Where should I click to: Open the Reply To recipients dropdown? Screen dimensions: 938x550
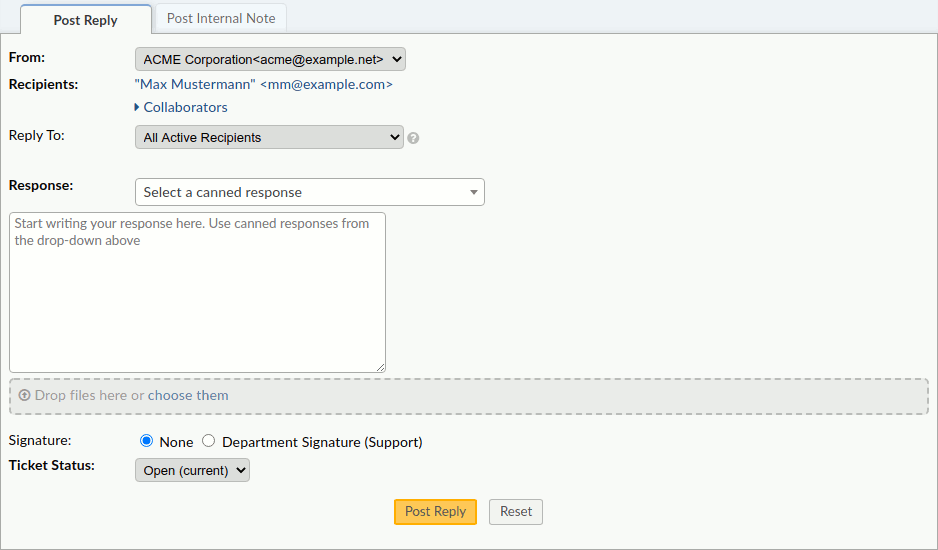(x=269, y=137)
